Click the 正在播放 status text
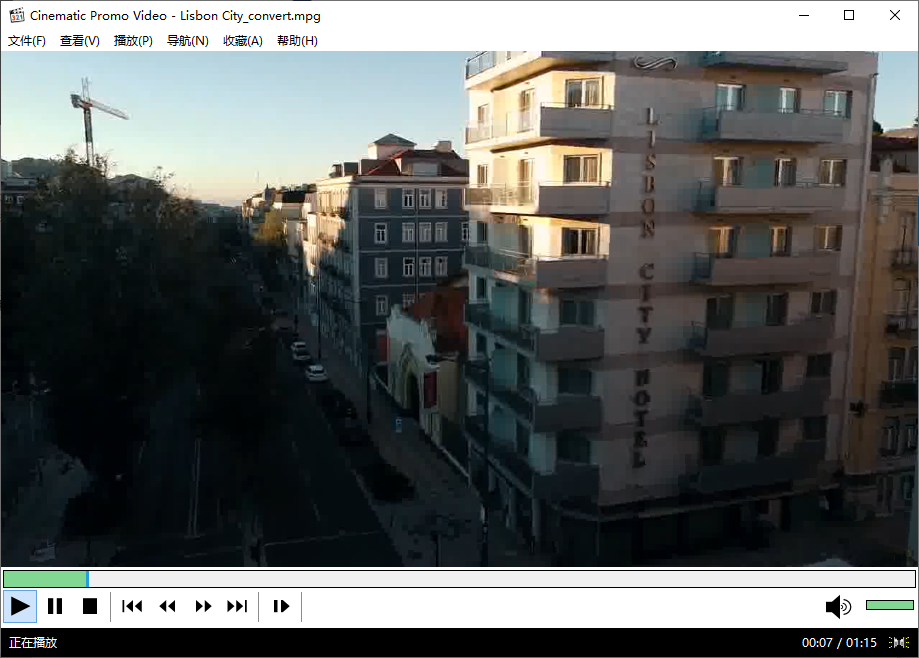Image resolution: width=919 pixels, height=658 pixels. tap(33, 643)
